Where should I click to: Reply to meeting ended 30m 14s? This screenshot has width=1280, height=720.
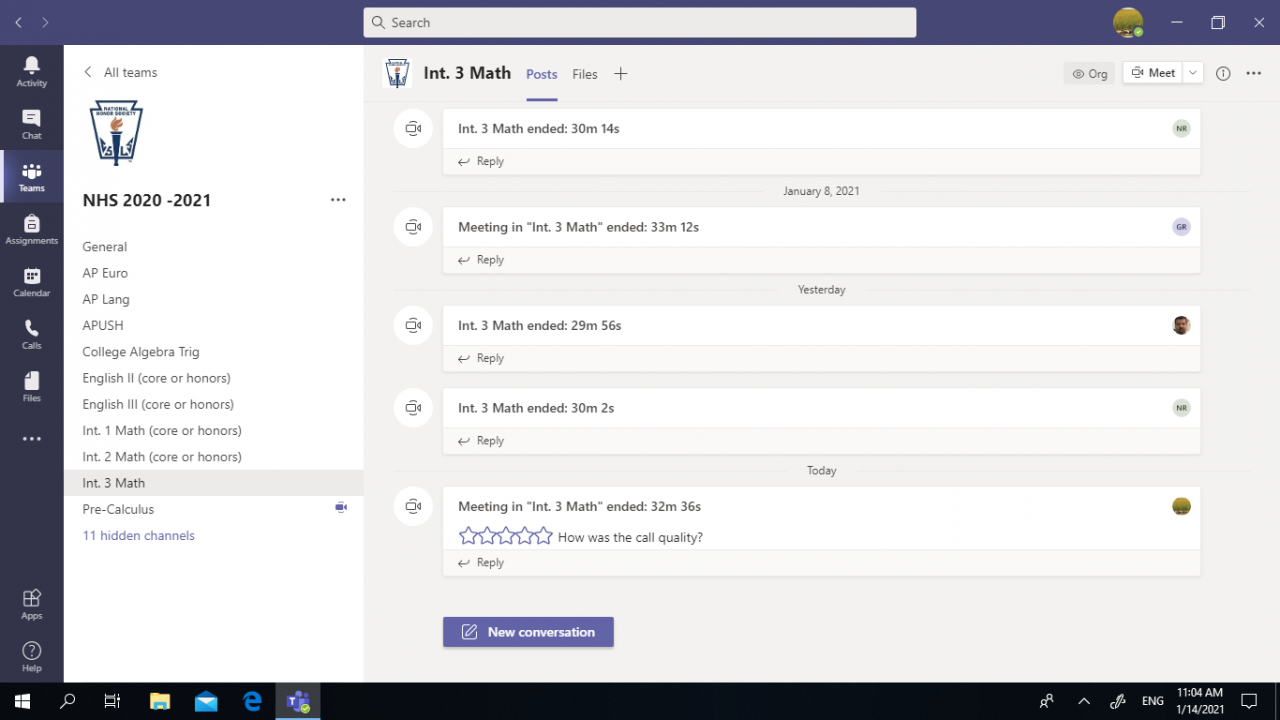481,161
